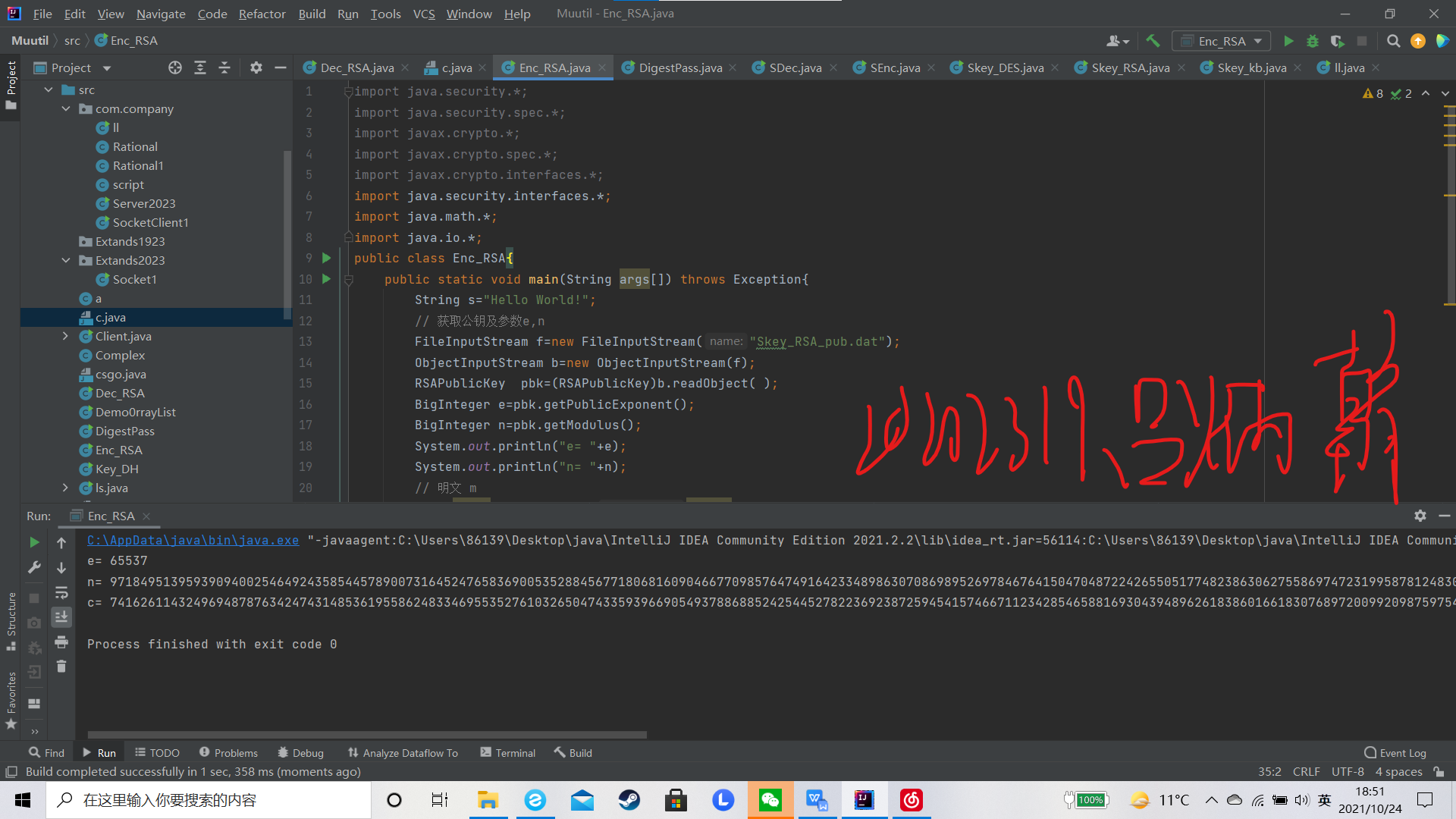
Task: Click the Clear All trash icon in the Run panel
Action: [61, 667]
